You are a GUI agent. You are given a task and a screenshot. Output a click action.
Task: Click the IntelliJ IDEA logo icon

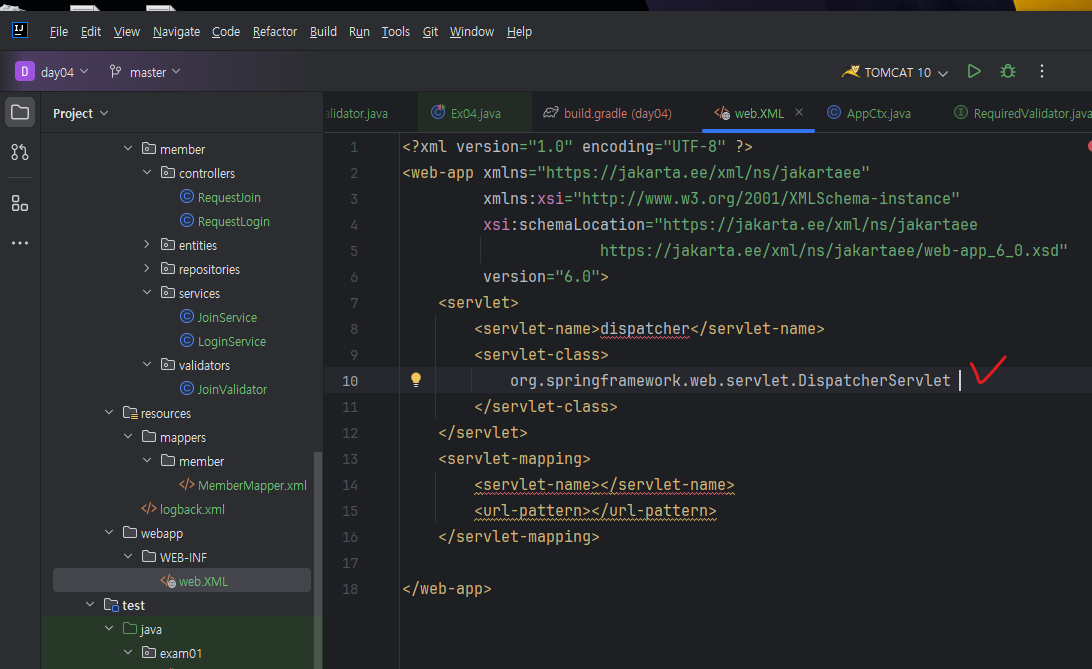click(20, 30)
